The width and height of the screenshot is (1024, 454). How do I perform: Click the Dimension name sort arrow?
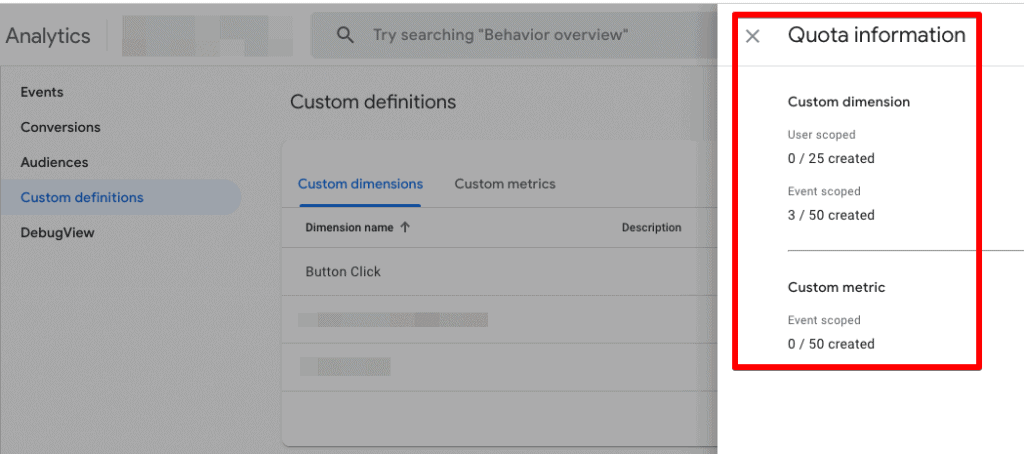tap(405, 228)
